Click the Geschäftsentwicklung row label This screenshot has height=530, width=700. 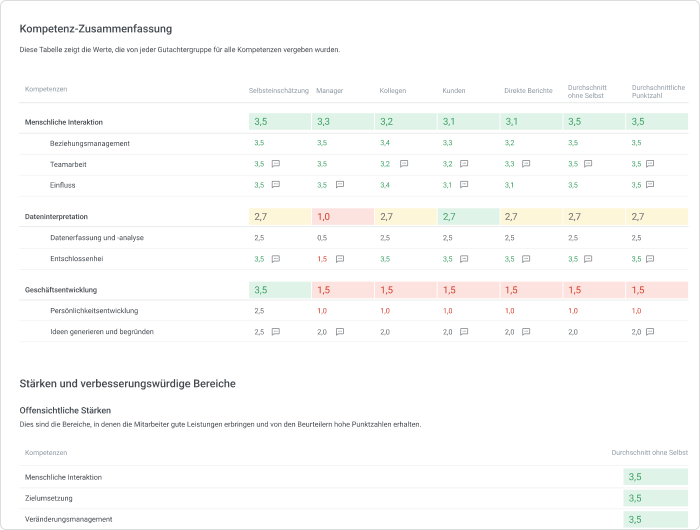click(x=61, y=290)
